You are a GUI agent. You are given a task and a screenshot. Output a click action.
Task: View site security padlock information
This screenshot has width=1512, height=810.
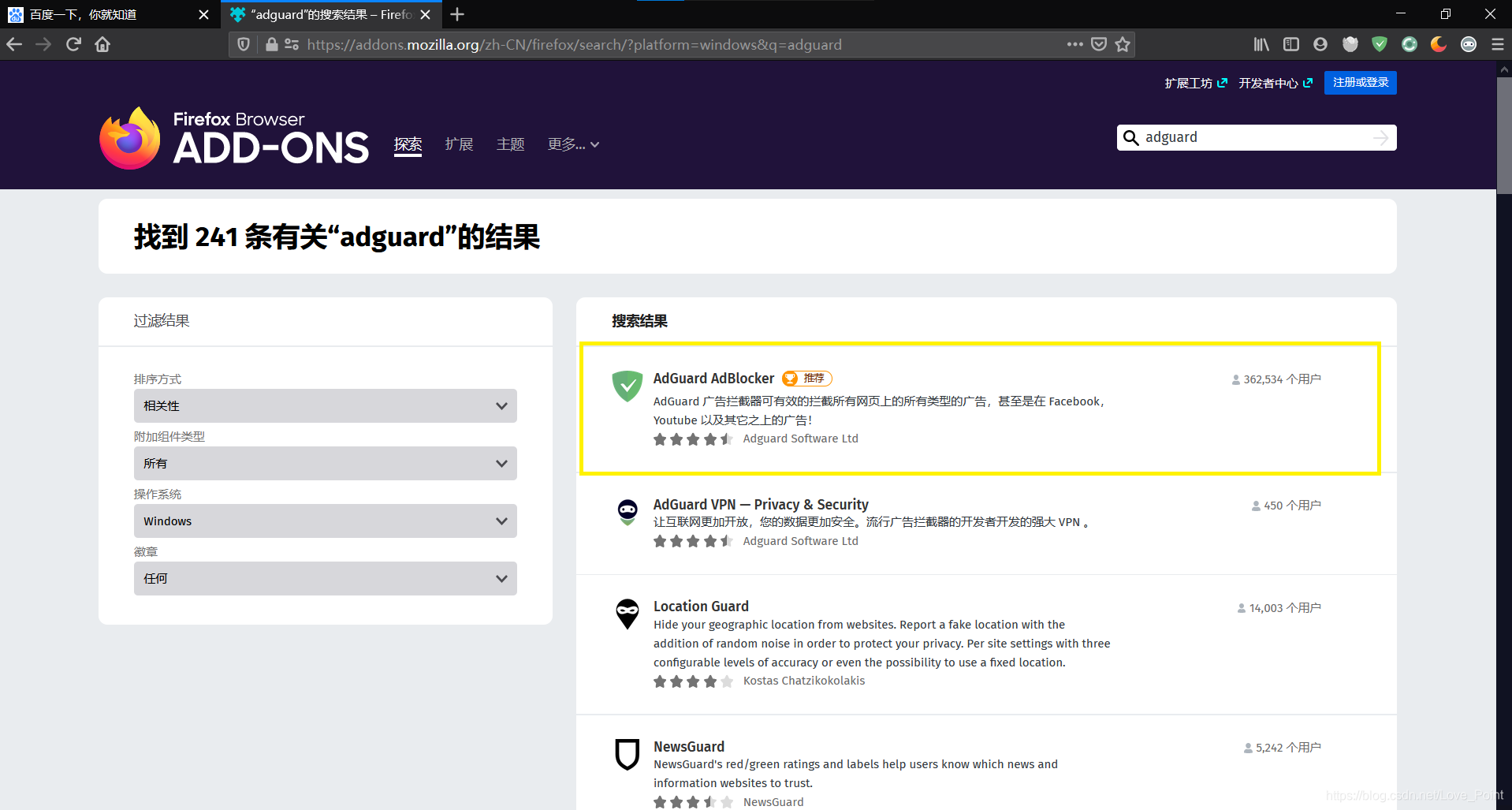271,44
